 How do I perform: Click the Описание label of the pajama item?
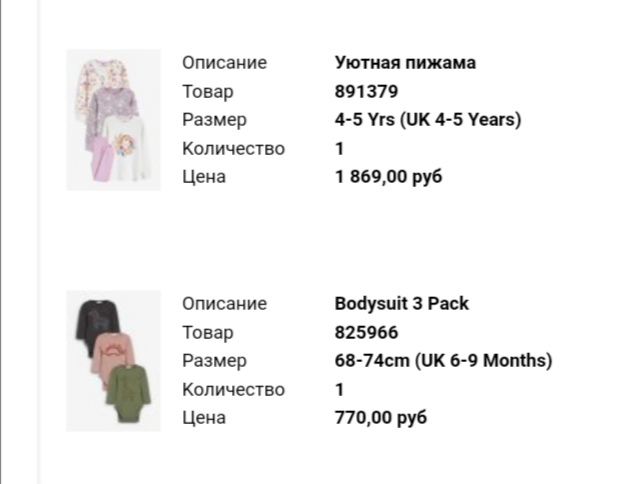point(224,62)
